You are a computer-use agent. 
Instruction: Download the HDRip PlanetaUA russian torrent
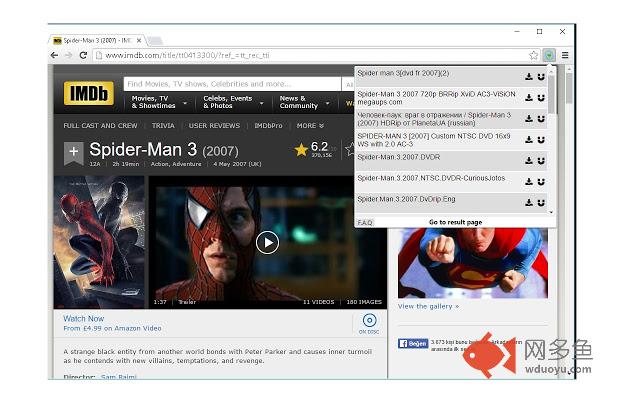point(529,118)
